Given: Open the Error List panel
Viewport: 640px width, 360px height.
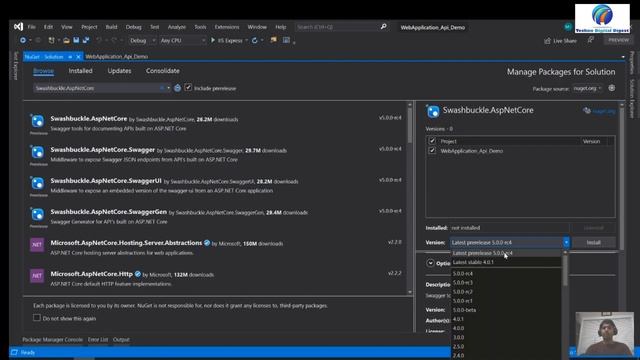Looking at the screenshot, I should (98, 340).
